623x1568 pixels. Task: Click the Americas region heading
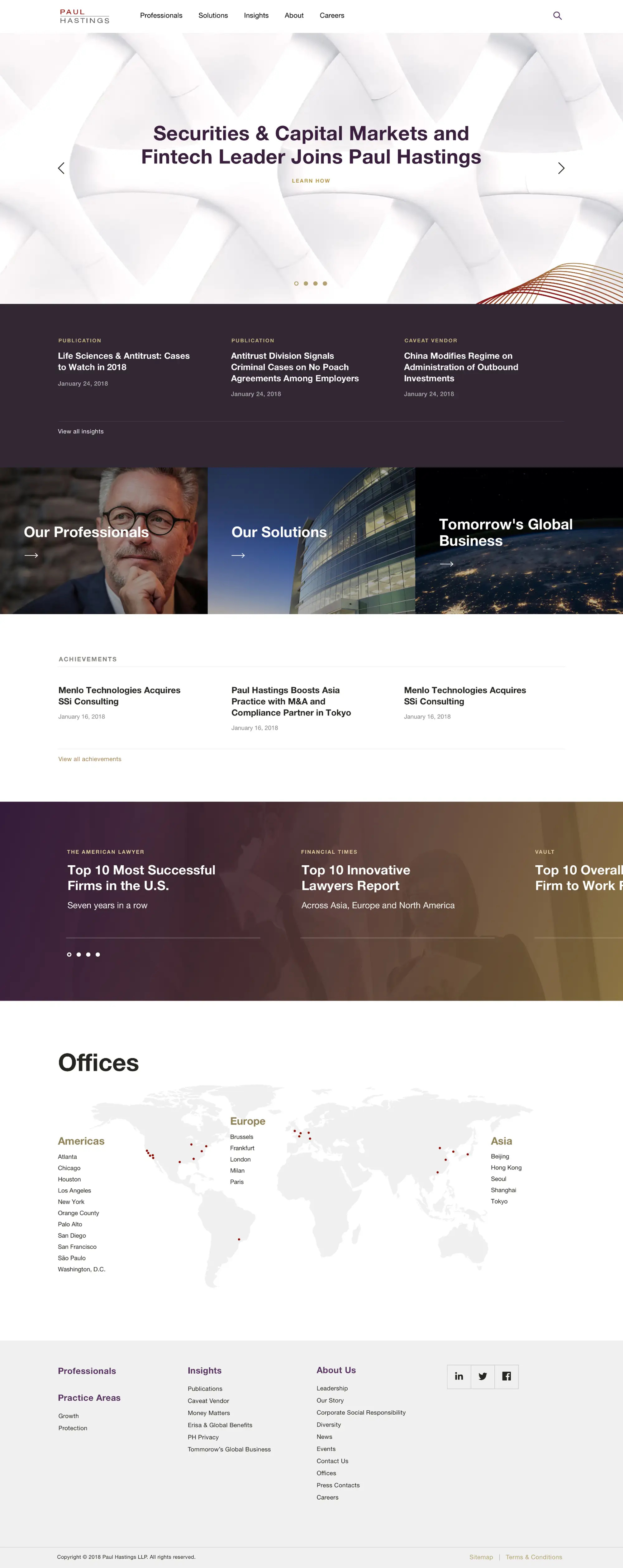tap(81, 1141)
